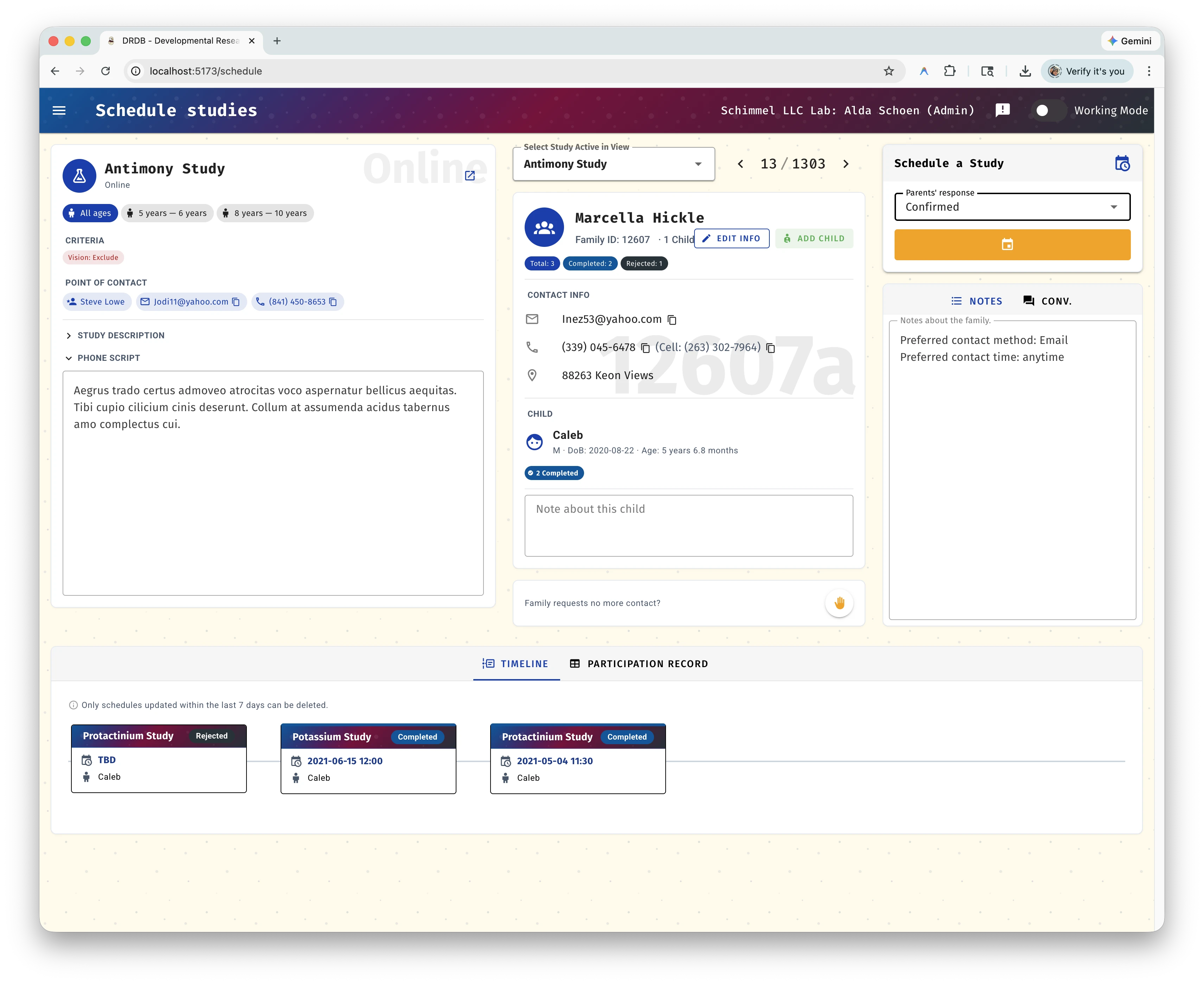Click inside the phone script text box
This screenshot has width=1204, height=984.
pos(273,483)
